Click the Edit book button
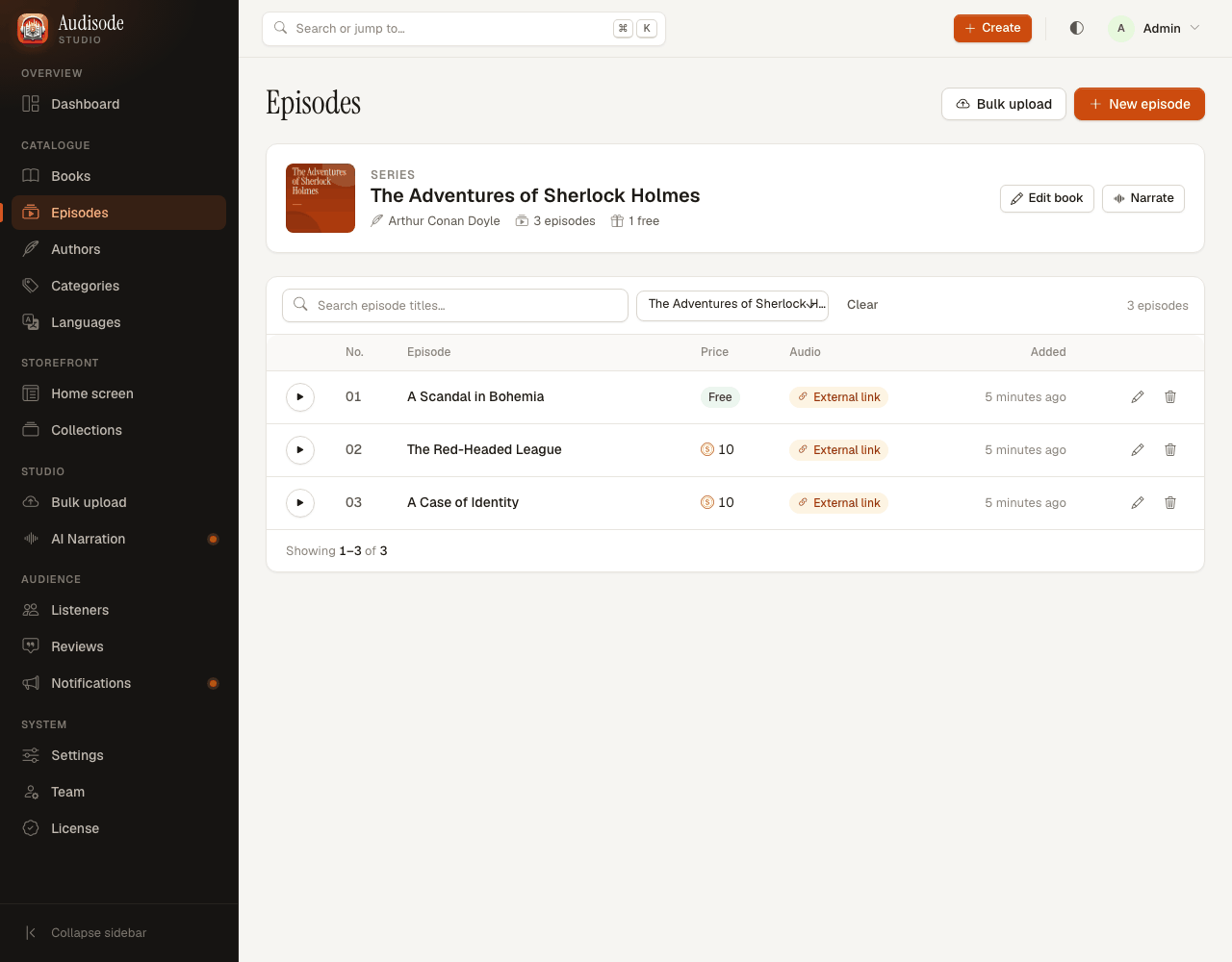The height and width of the screenshot is (962, 1232). click(1047, 198)
